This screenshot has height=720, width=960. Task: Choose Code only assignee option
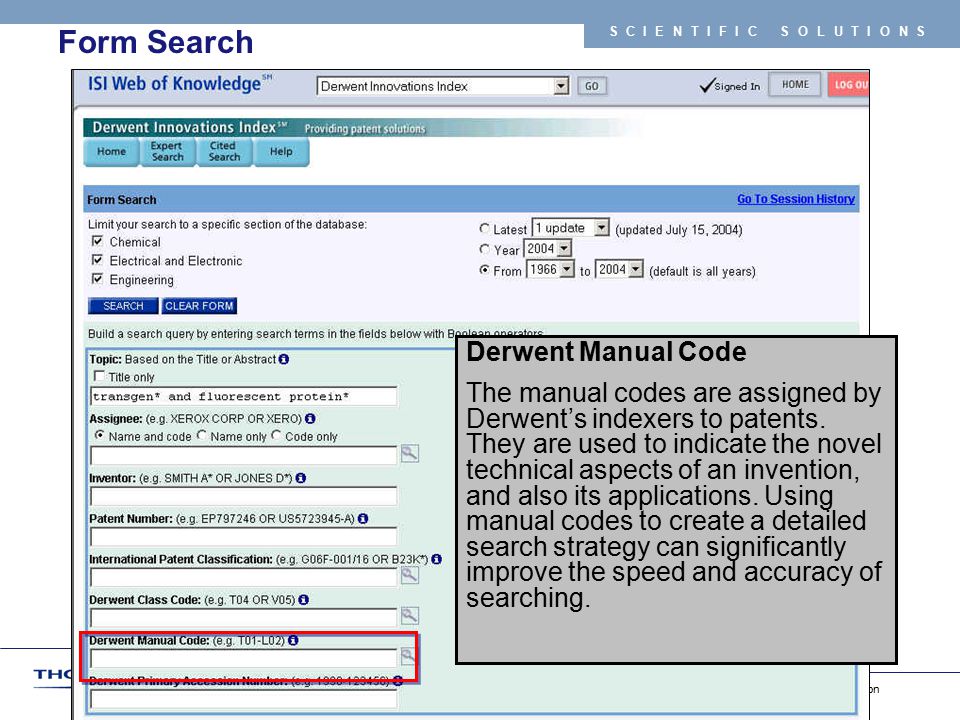click(x=276, y=435)
